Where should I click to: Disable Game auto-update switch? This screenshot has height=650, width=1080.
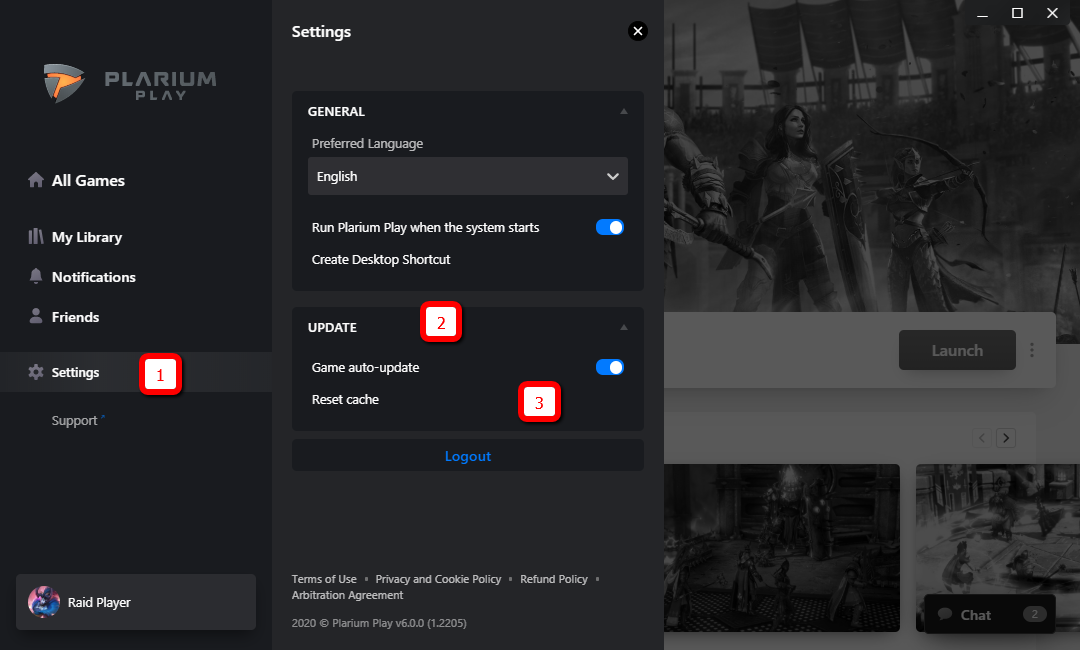coord(609,367)
